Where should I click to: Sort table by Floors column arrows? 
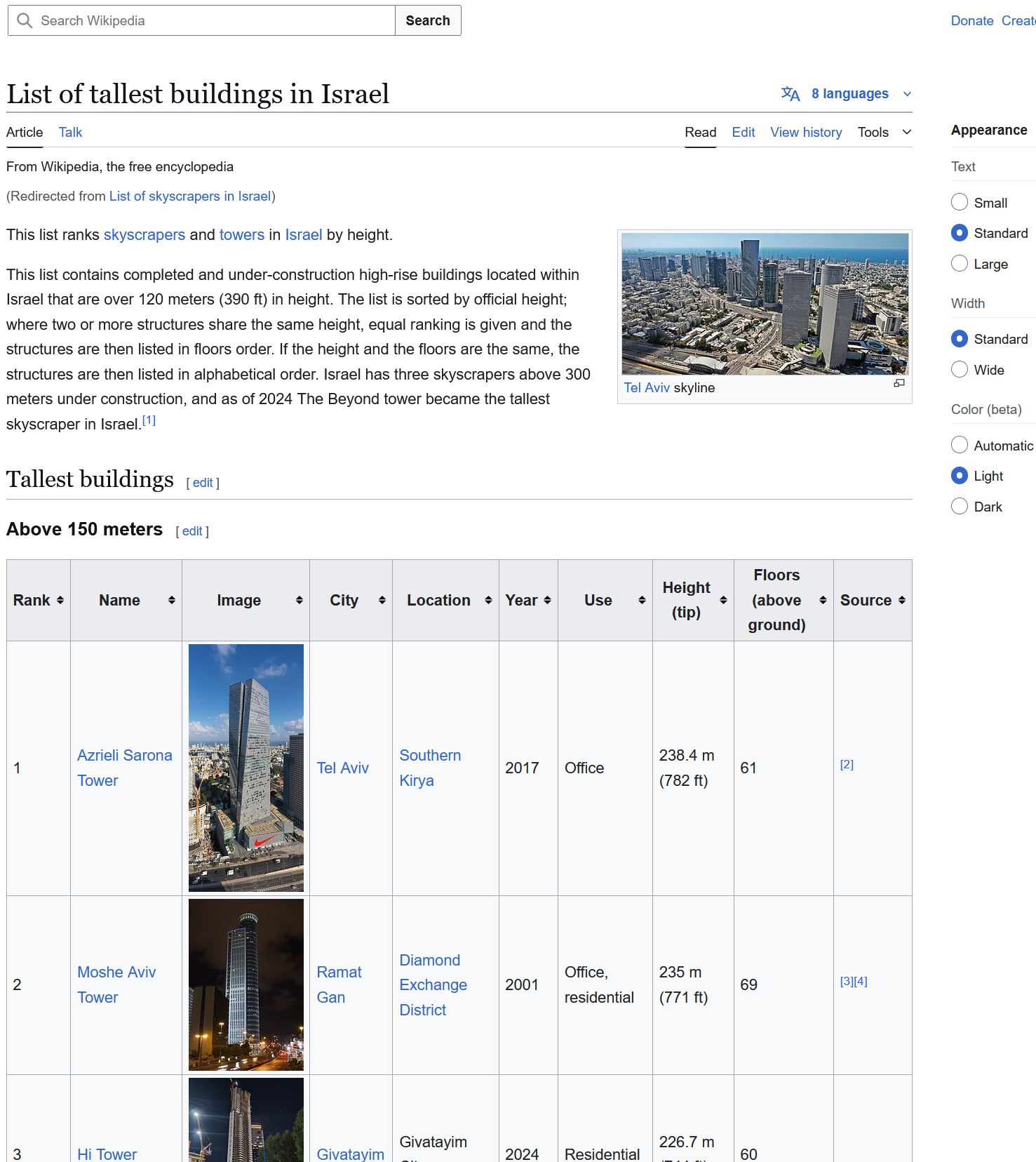[823, 600]
